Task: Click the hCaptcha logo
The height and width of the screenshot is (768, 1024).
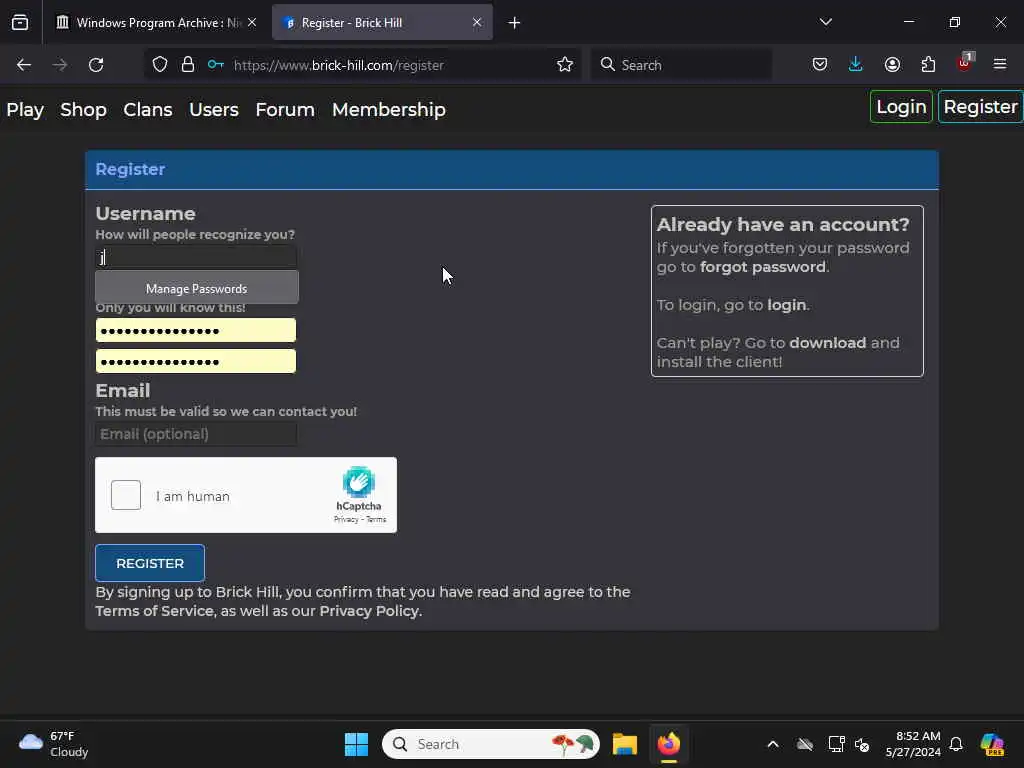Action: (359, 483)
